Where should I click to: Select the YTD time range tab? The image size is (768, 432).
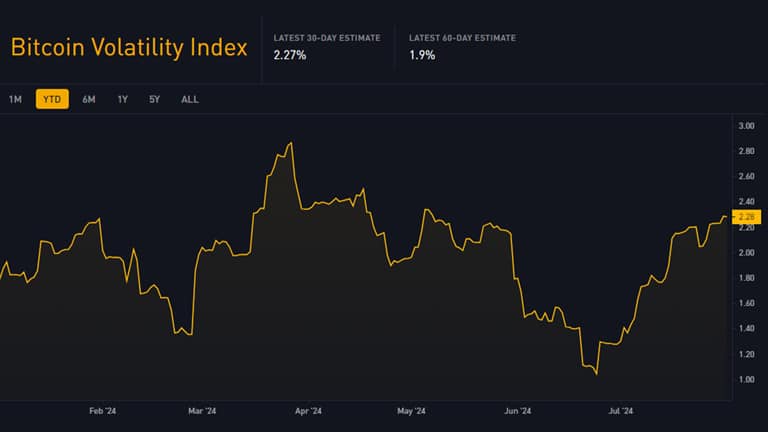[x=52, y=99]
